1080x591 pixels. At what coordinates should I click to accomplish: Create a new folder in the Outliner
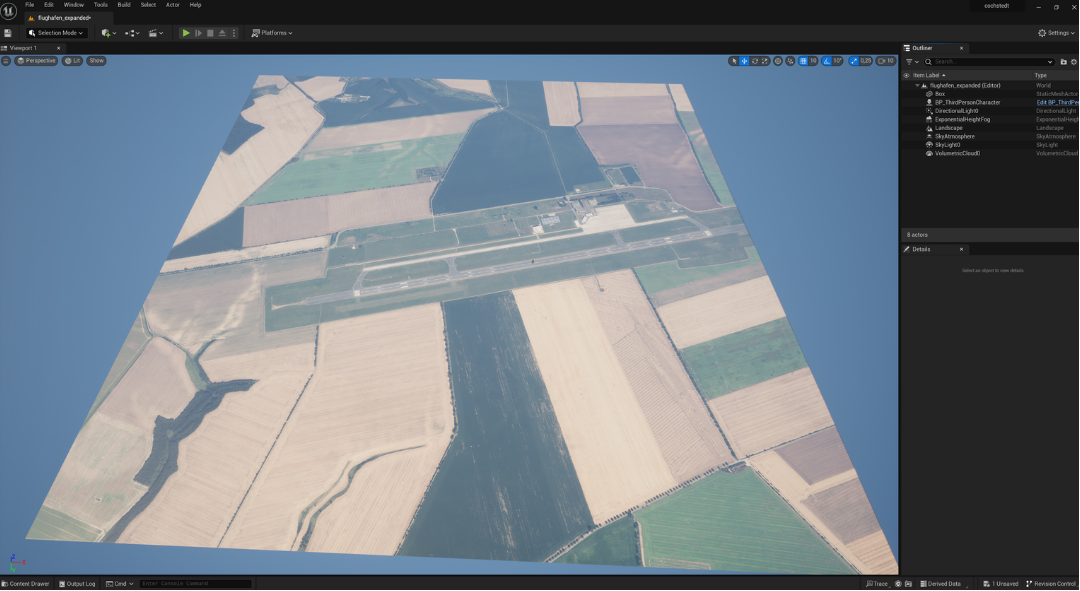pyautogui.click(x=1063, y=62)
